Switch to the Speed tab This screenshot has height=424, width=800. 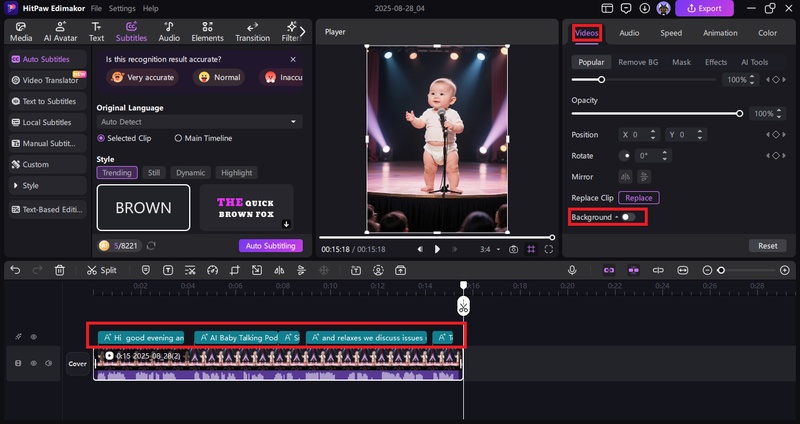tap(671, 33)
